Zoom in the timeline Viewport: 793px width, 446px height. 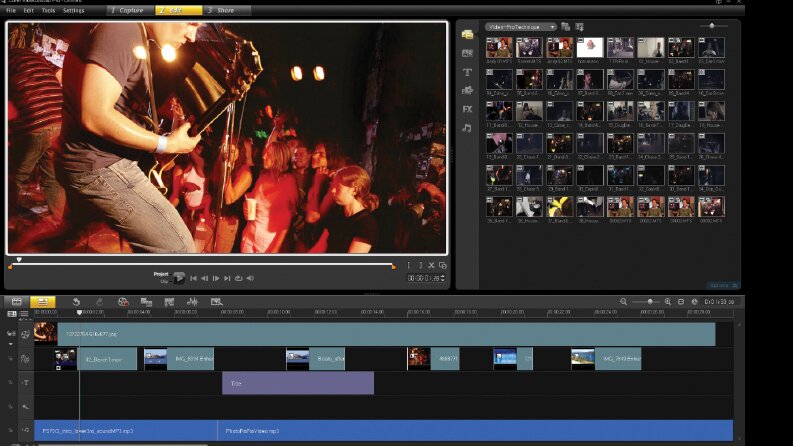coord(668,302)
